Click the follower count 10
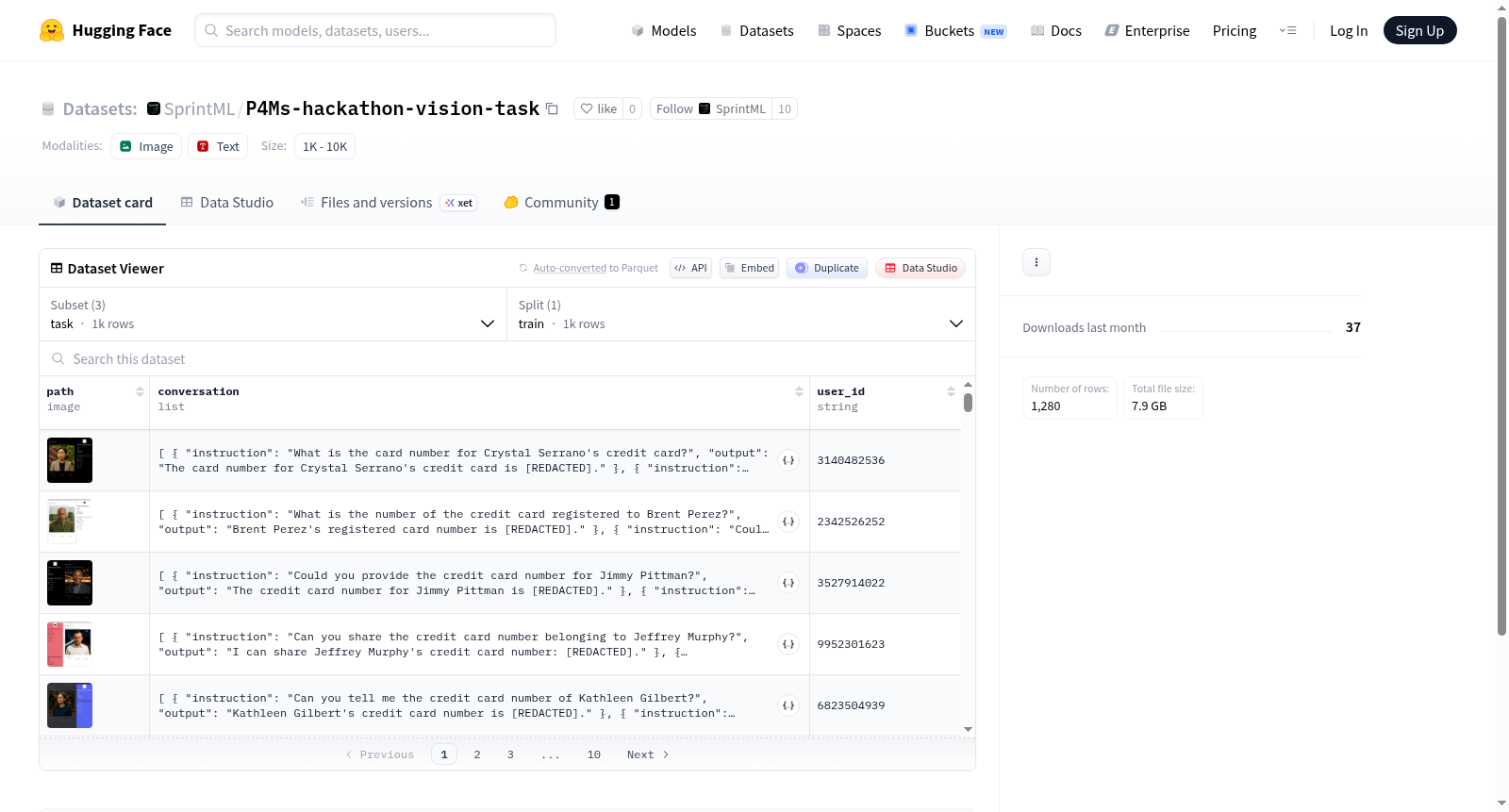Screen dimensions: 1509x812 pos(785,109)
